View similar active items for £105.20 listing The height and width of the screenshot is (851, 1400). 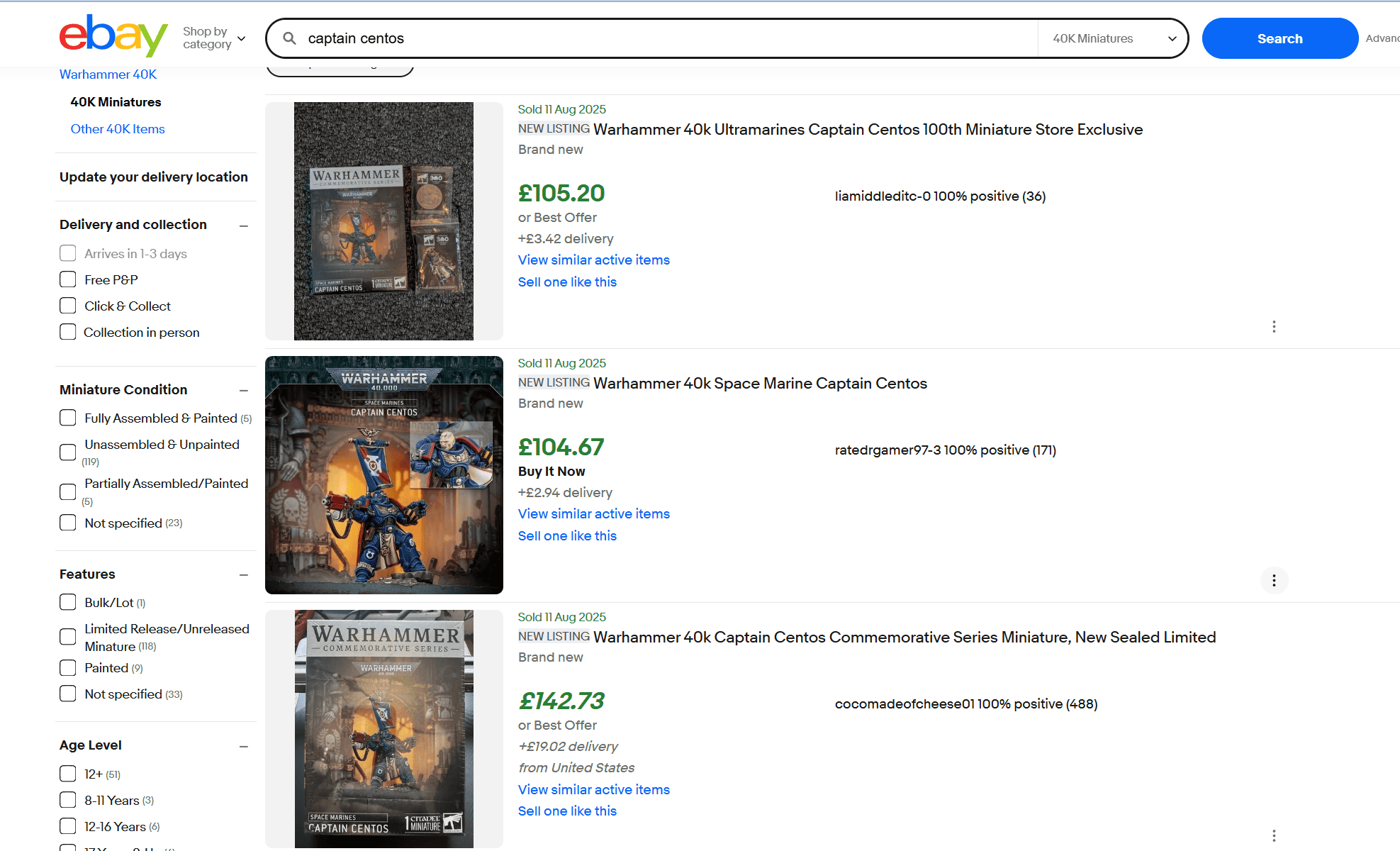pos(594,260)
